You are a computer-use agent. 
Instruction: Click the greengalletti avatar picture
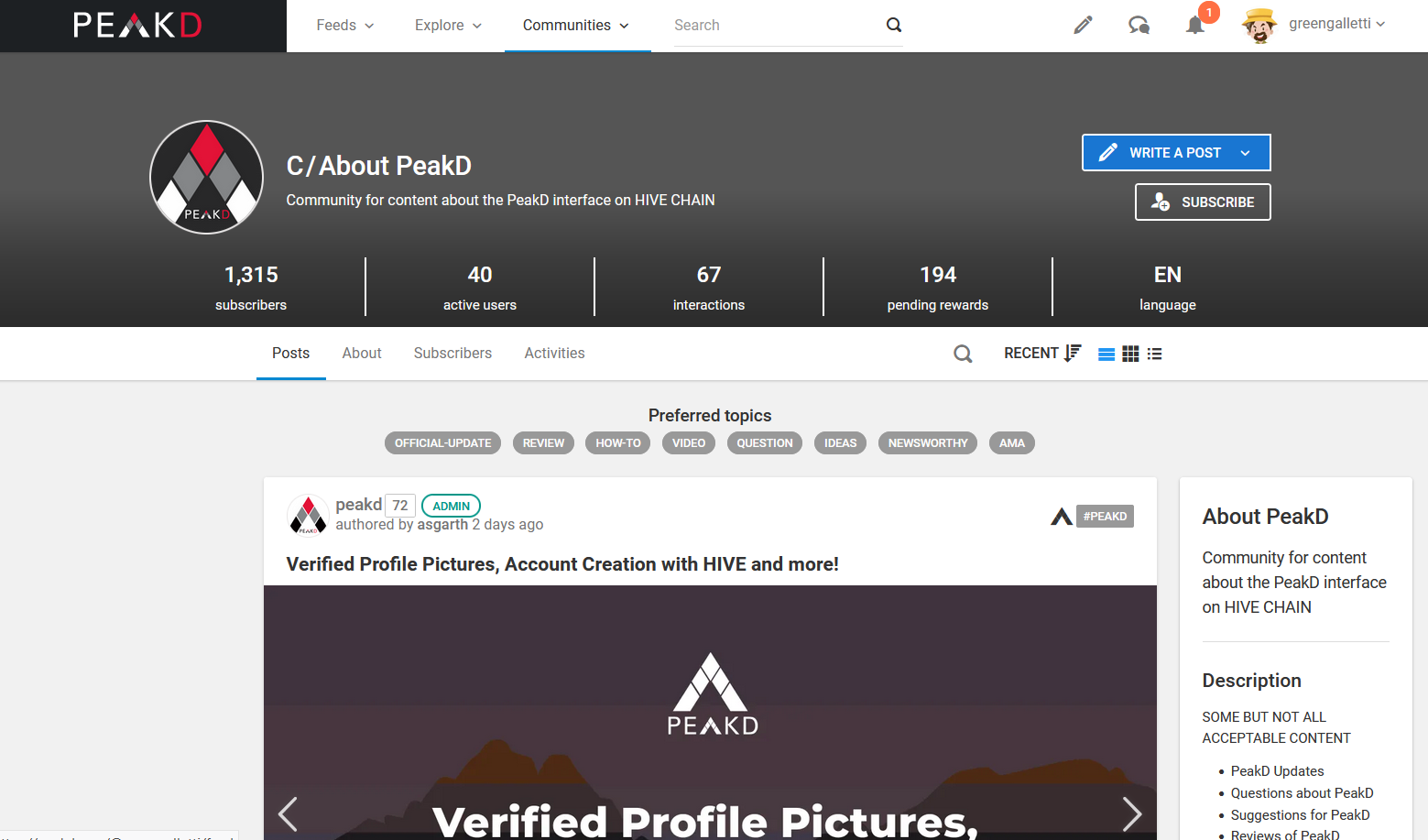[x=1259, y=26]
